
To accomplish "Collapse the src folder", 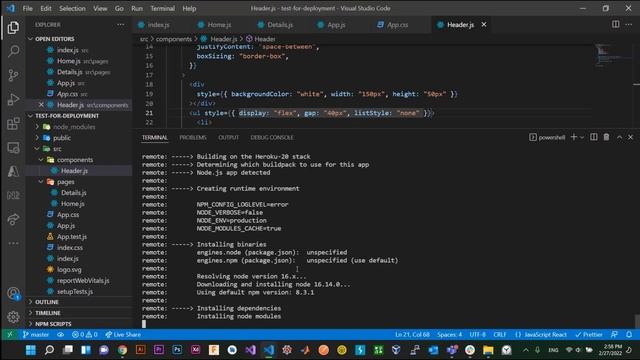I will coord(37,149).
